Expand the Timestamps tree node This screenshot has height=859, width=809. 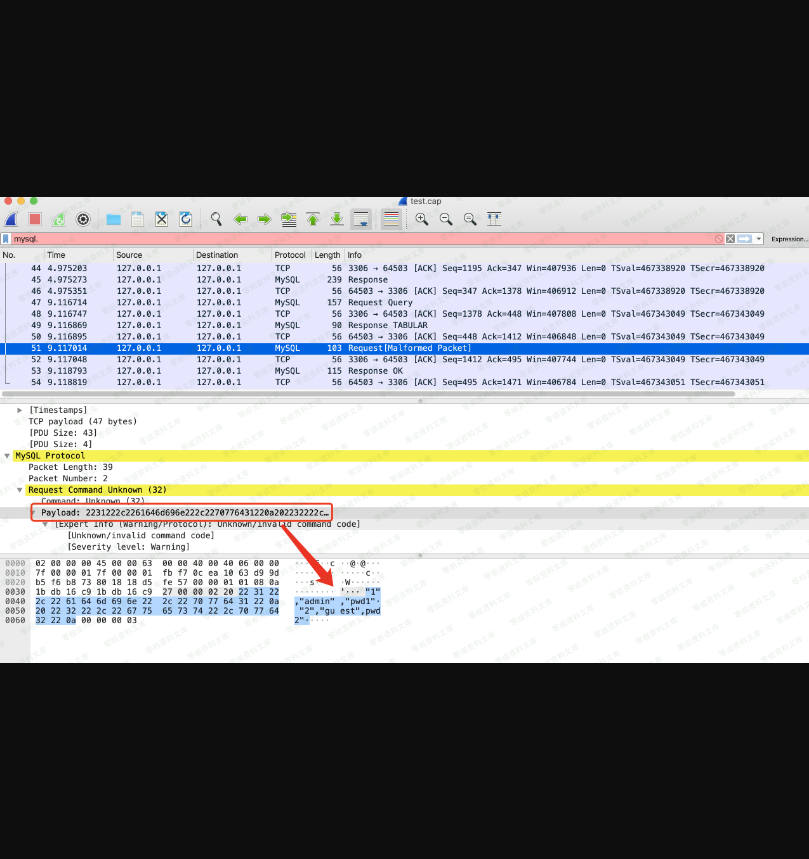pyautogui.click(x=19, y=410)
